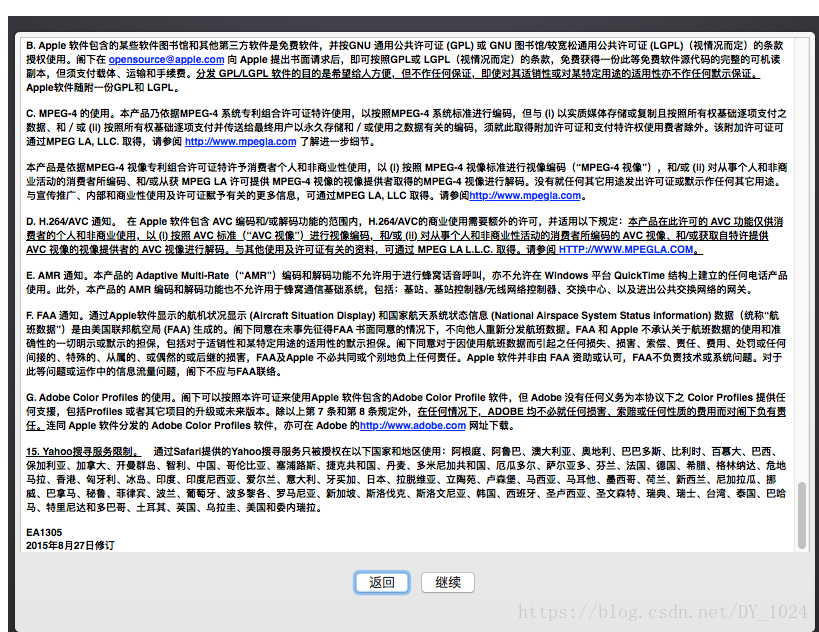Click the '2015年8月27日修订' revision date

coord(70,545)
